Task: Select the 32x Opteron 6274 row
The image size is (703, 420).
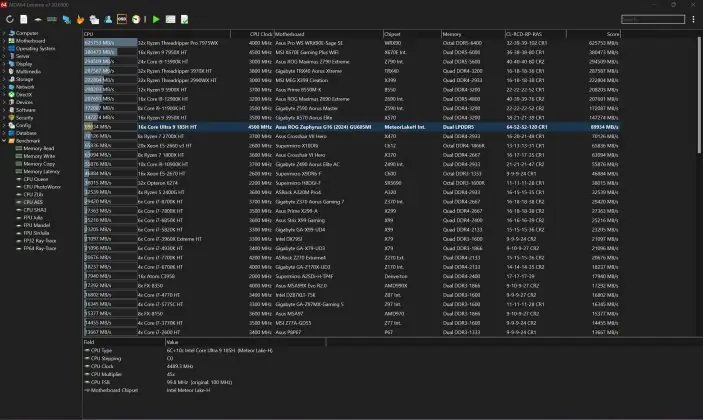Action: click(x=352, y=183)
